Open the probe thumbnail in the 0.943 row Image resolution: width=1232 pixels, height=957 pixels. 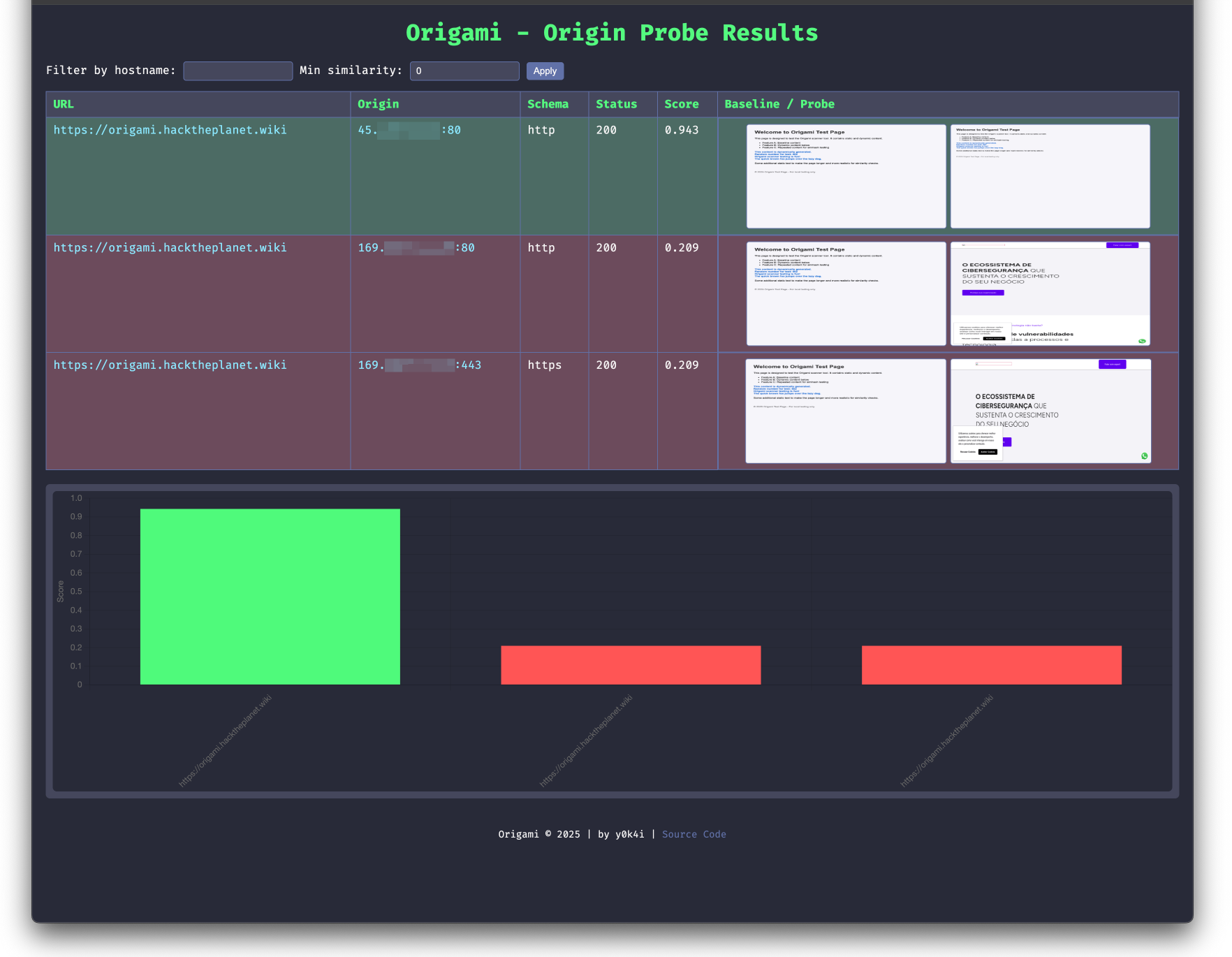click(x=1050, y=176)
